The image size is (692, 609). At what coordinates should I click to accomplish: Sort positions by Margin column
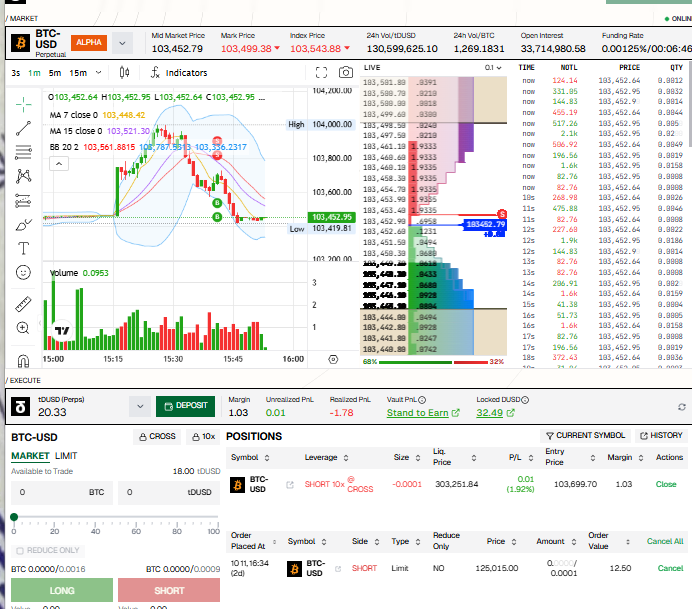625,458
